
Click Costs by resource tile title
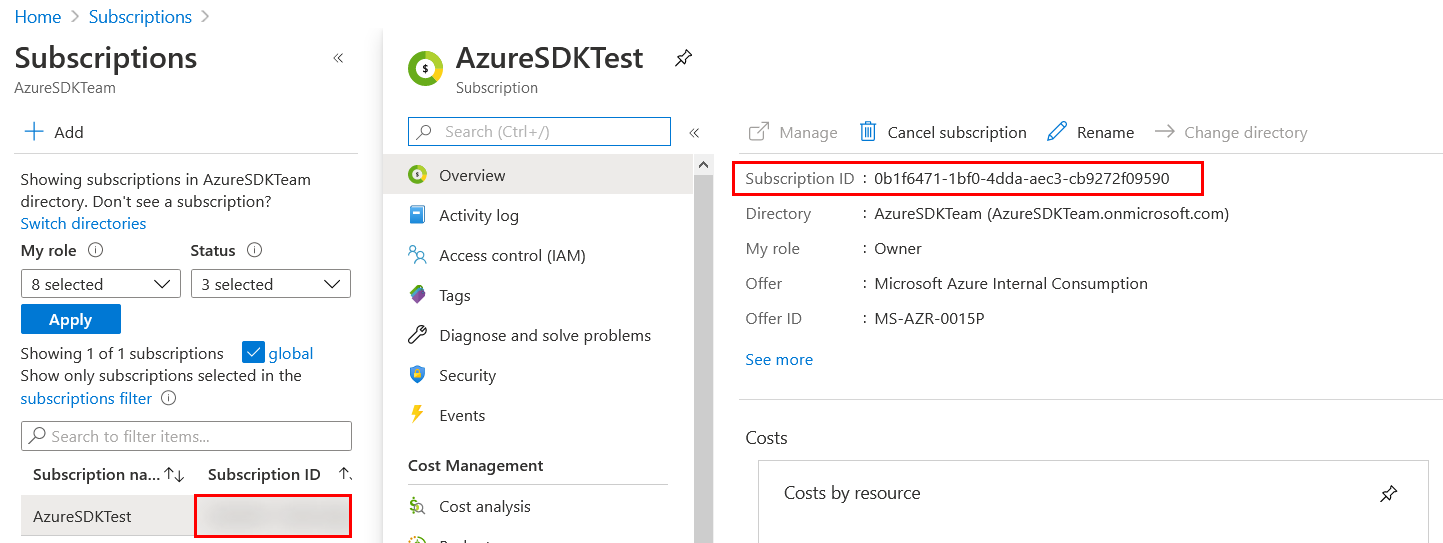(x=852, y=493)
